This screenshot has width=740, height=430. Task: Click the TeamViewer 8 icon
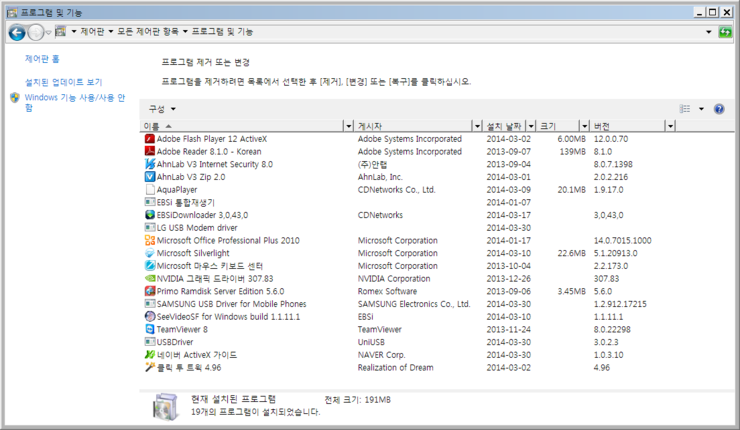(x=150, y=329)
